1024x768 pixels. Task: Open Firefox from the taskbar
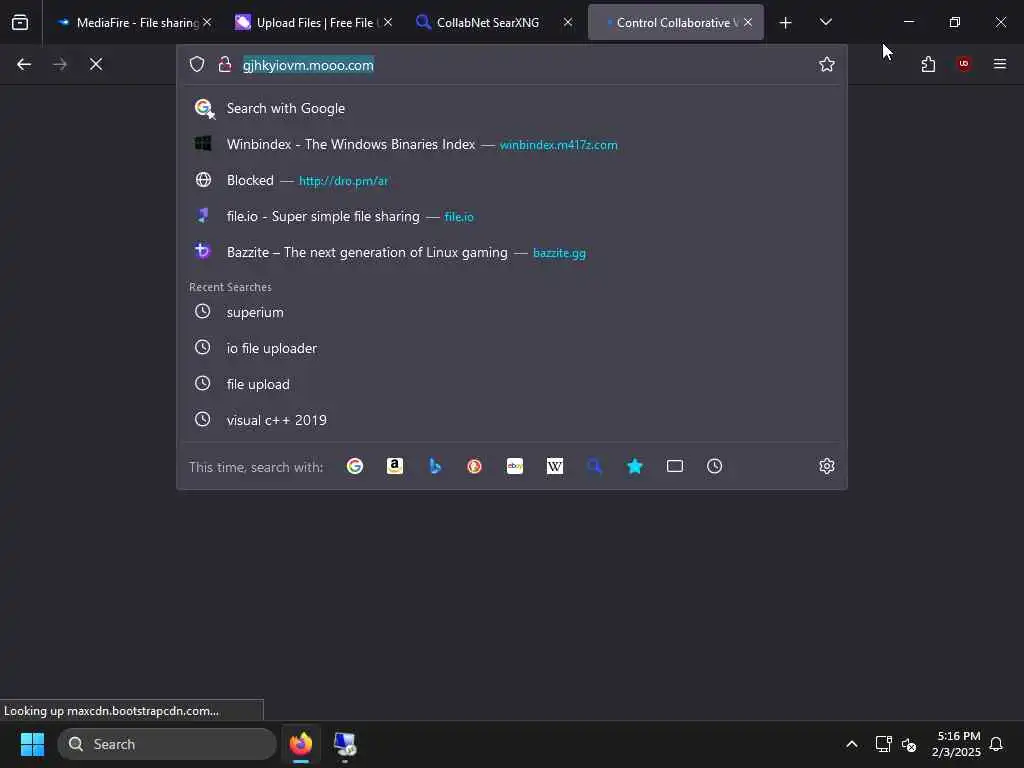[301, 744]
